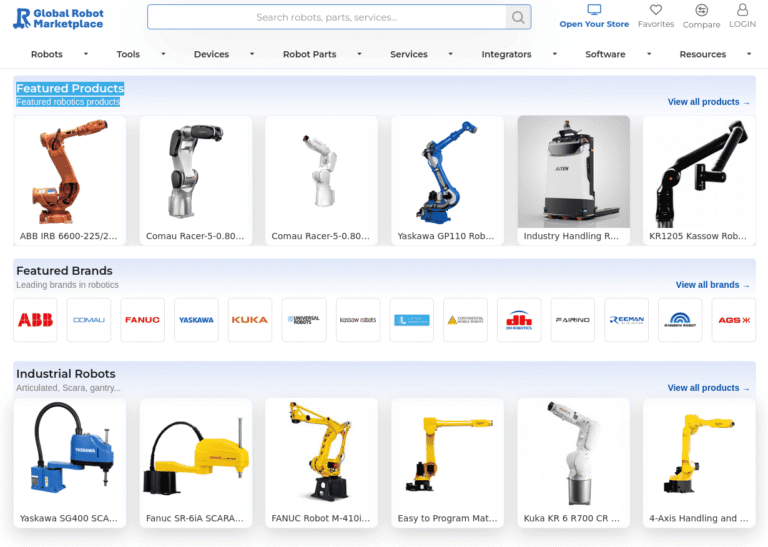This screenshot has height=547, width=768.
Task: Select the Kassow Robots brand logo
Action: (358, 320)
